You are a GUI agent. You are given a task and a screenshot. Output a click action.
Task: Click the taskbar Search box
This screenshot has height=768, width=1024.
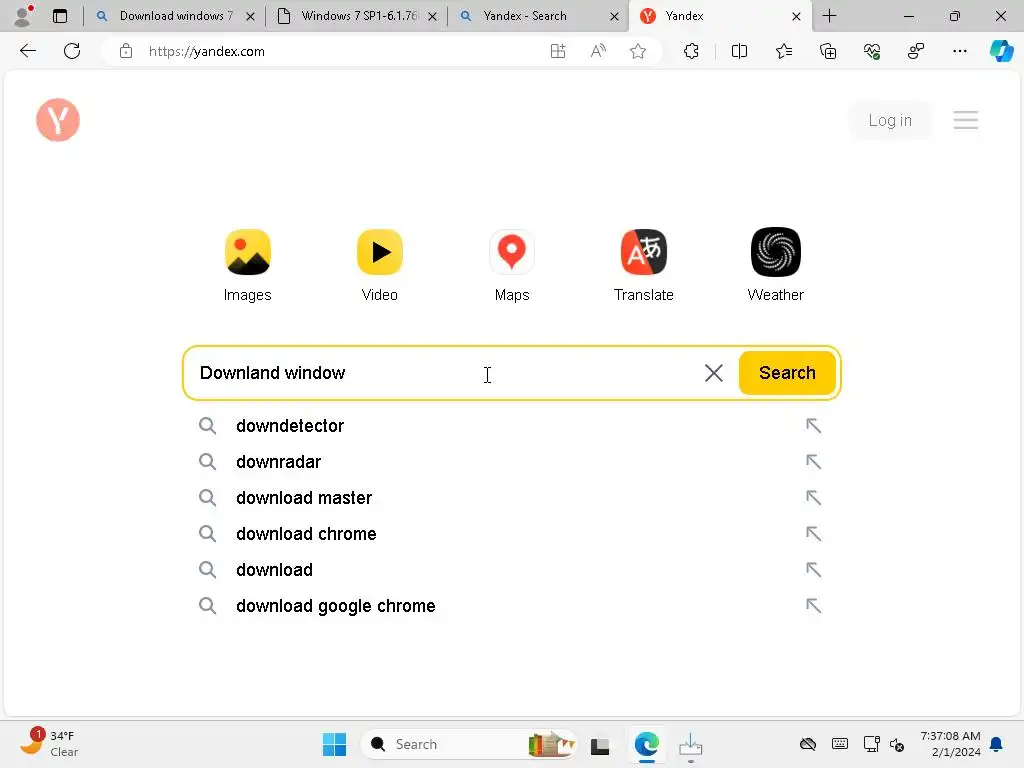pyautogui.click(x=468, y=744)
